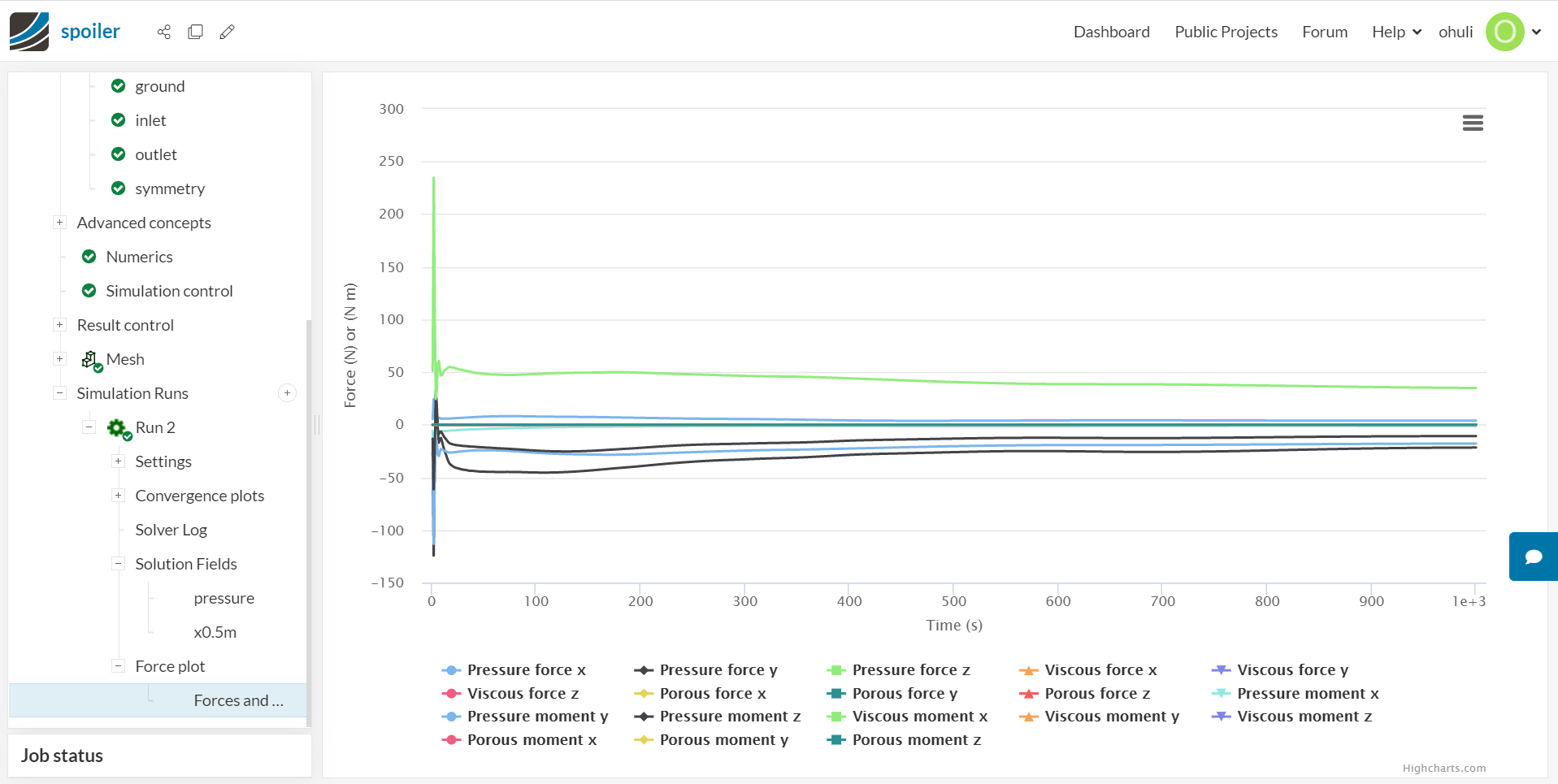
Task: Open the chart hamburger context menu
Action: [1473, 123]
